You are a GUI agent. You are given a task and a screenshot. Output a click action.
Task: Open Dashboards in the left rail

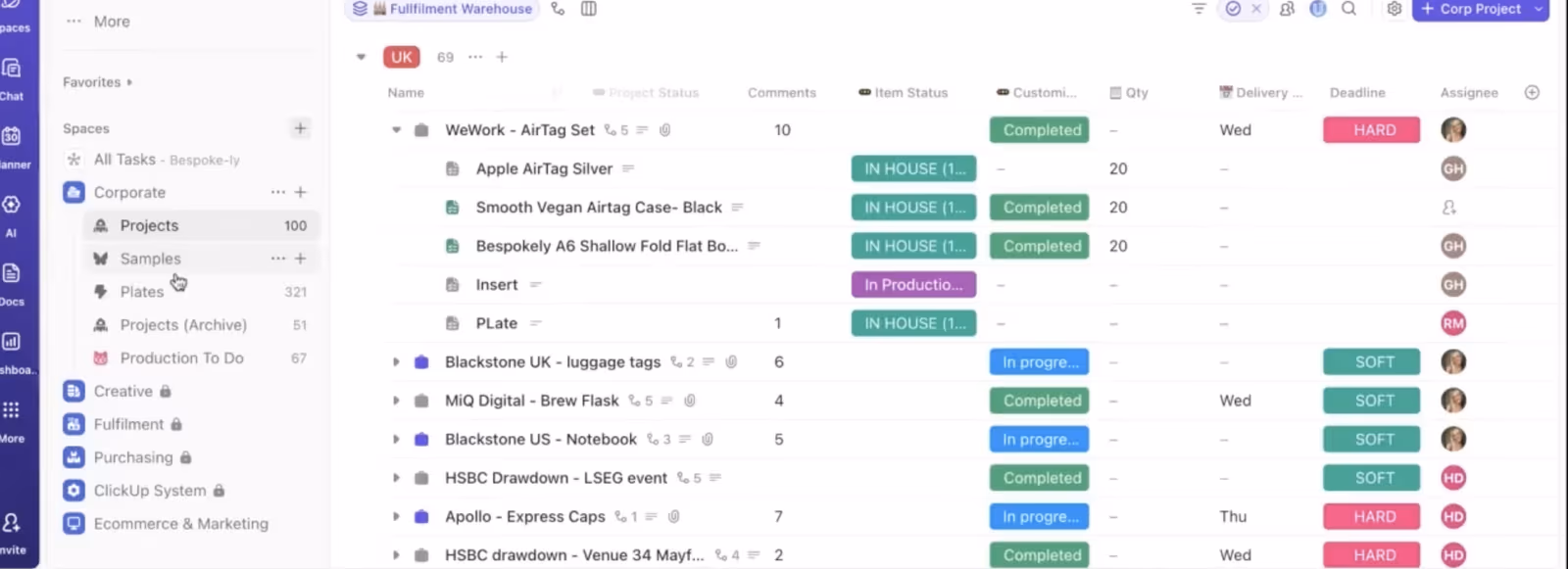click(12, 342)
